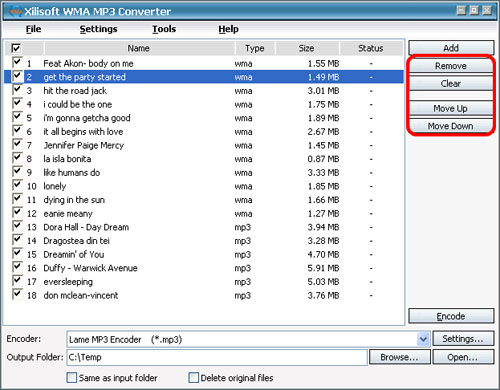Open the Tools menu
500x390 pixels.
tap(164, 29)
